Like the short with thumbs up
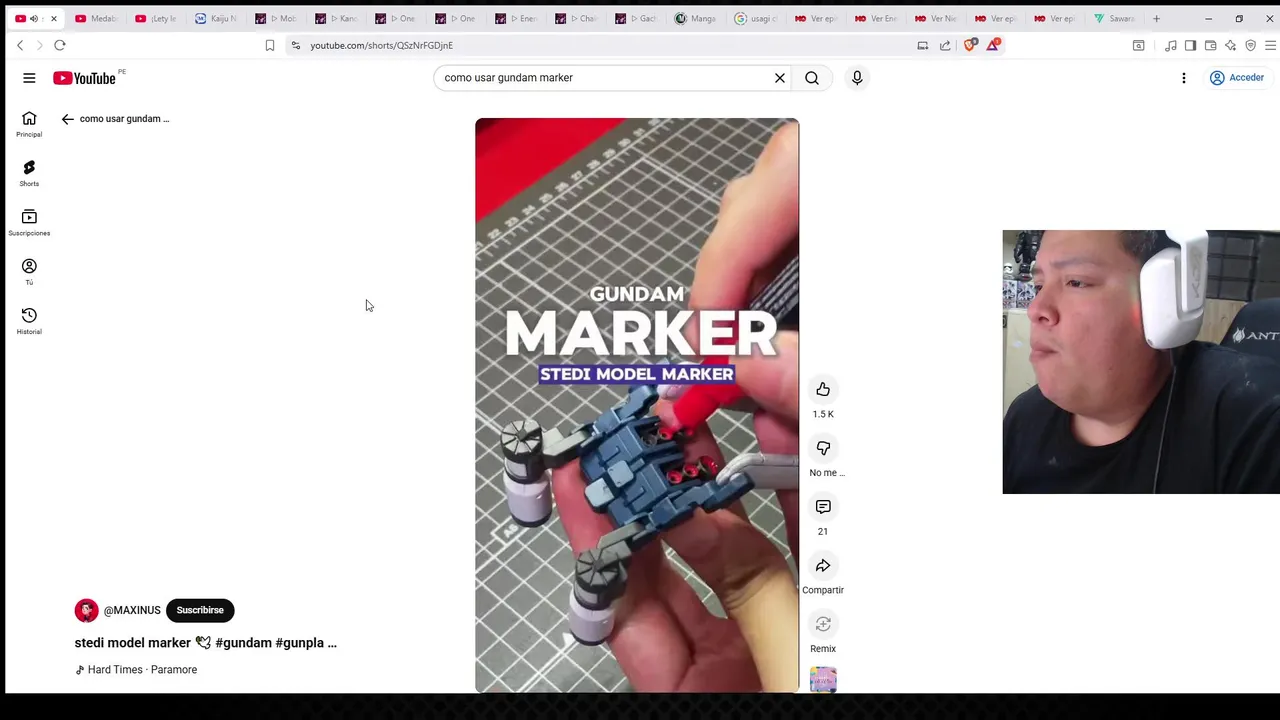Screen dimensions: 1280x720 click(823, 389)
